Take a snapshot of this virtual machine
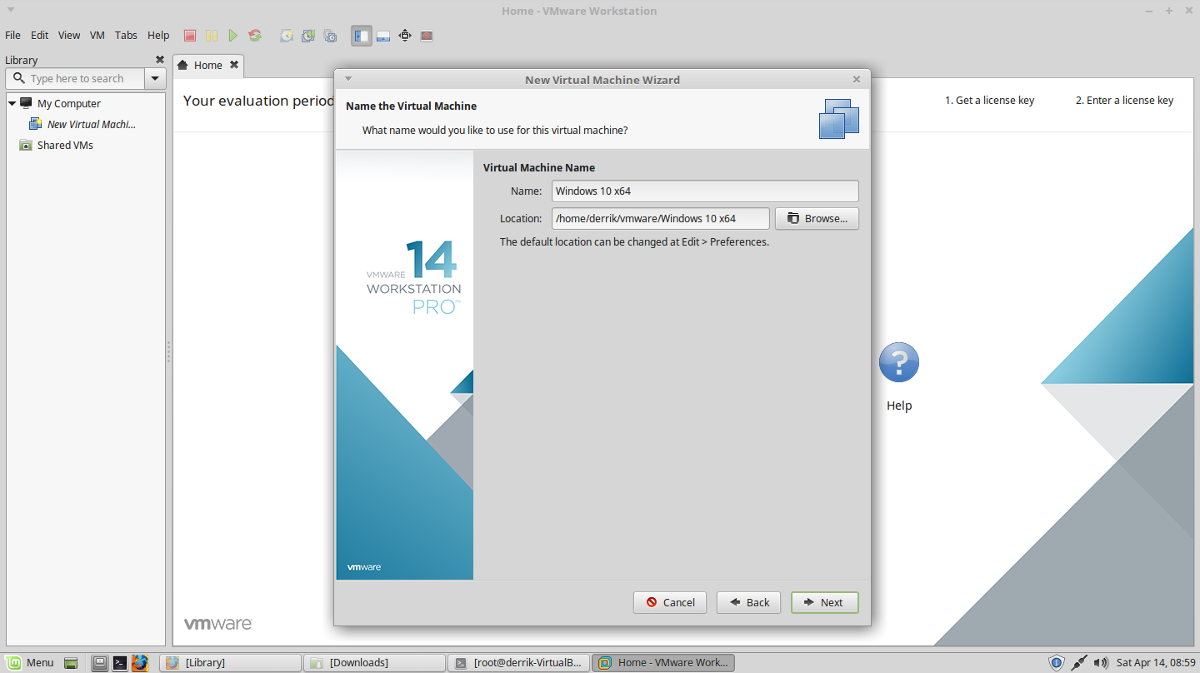This screenshot has width=1200, height=673. click(287, 35)
